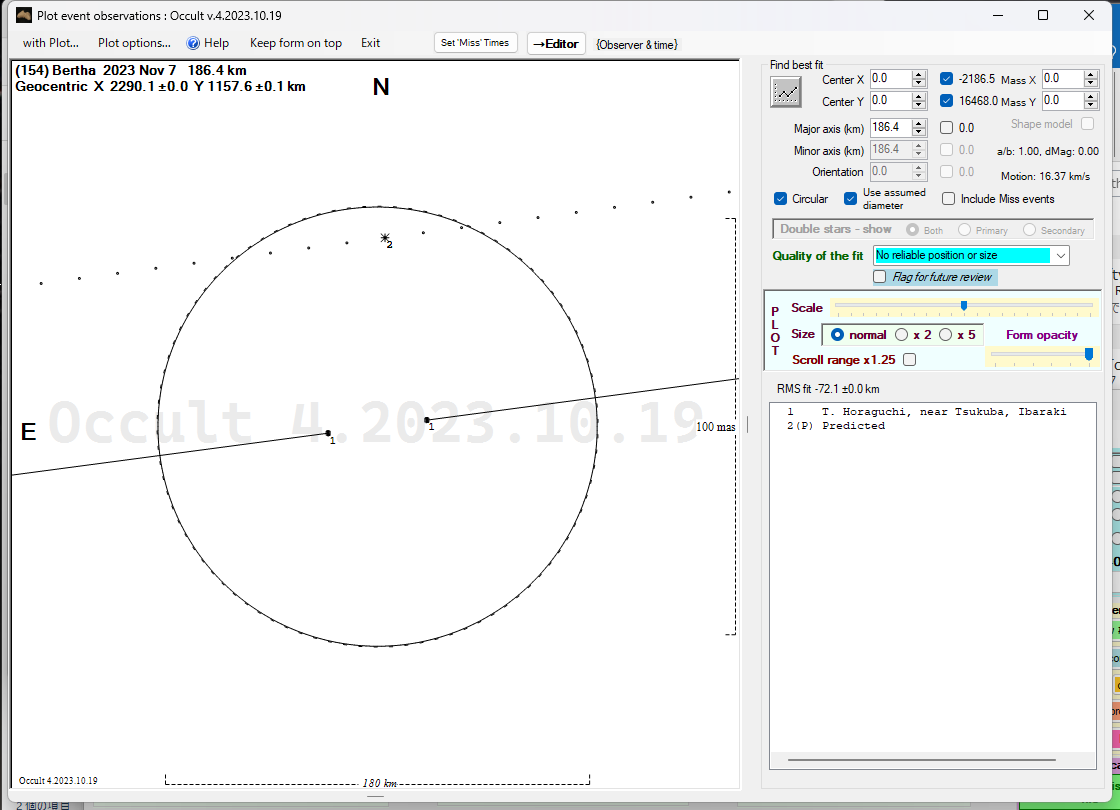Open the Quality of the fit dropdown
The image size is (1120, 810).
tap(1060, 256)
